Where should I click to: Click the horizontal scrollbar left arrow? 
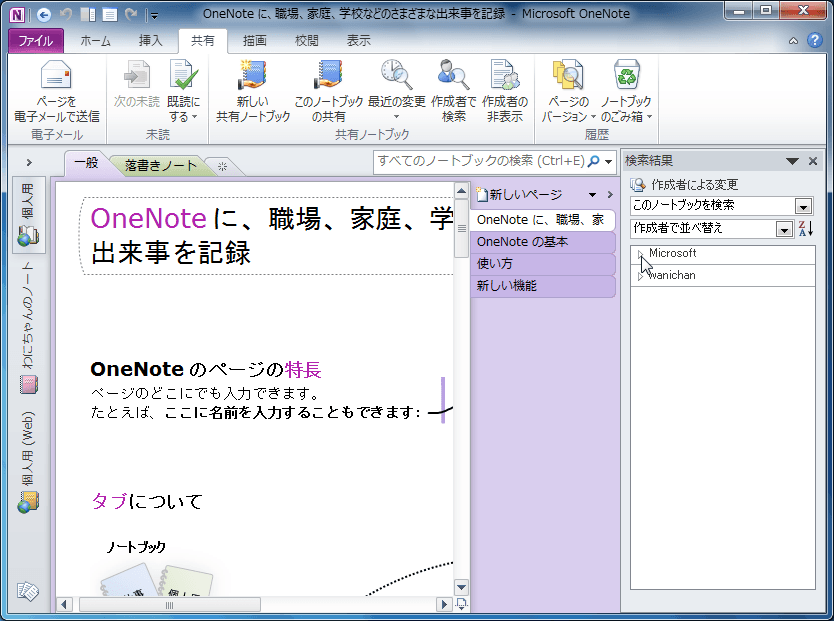(64, 605)
